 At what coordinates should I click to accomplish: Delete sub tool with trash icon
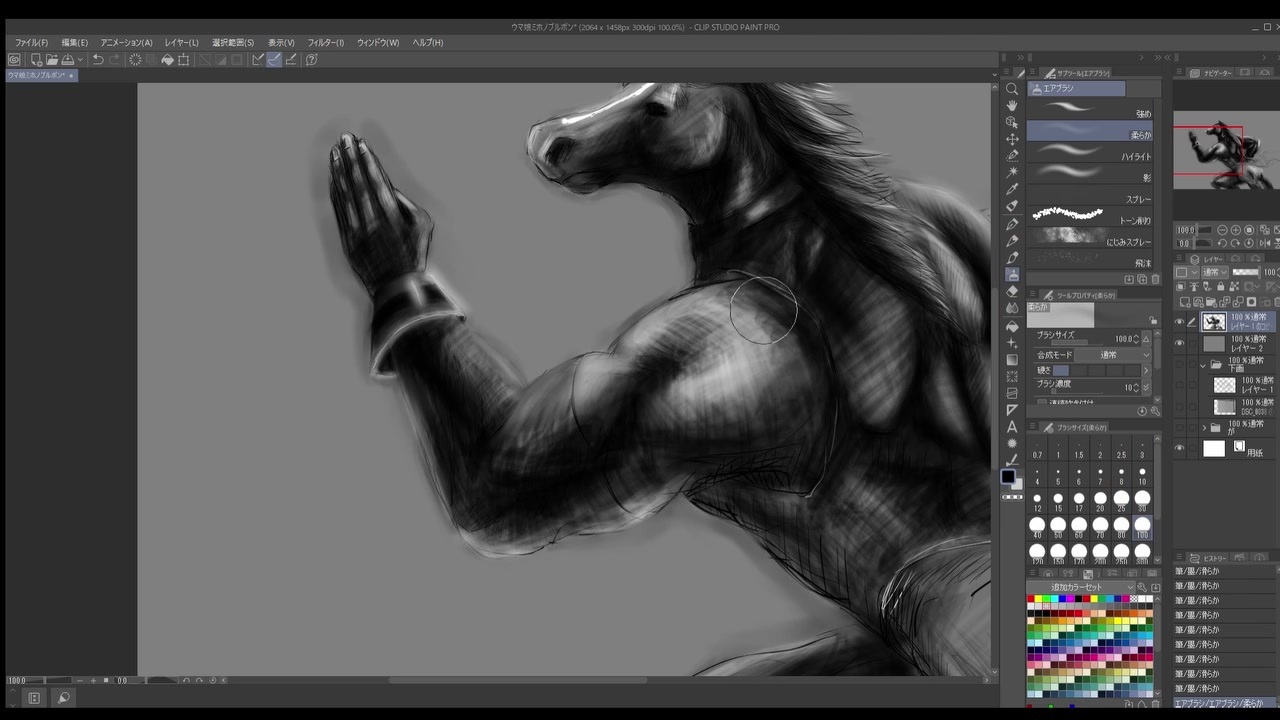point(1155,280)
